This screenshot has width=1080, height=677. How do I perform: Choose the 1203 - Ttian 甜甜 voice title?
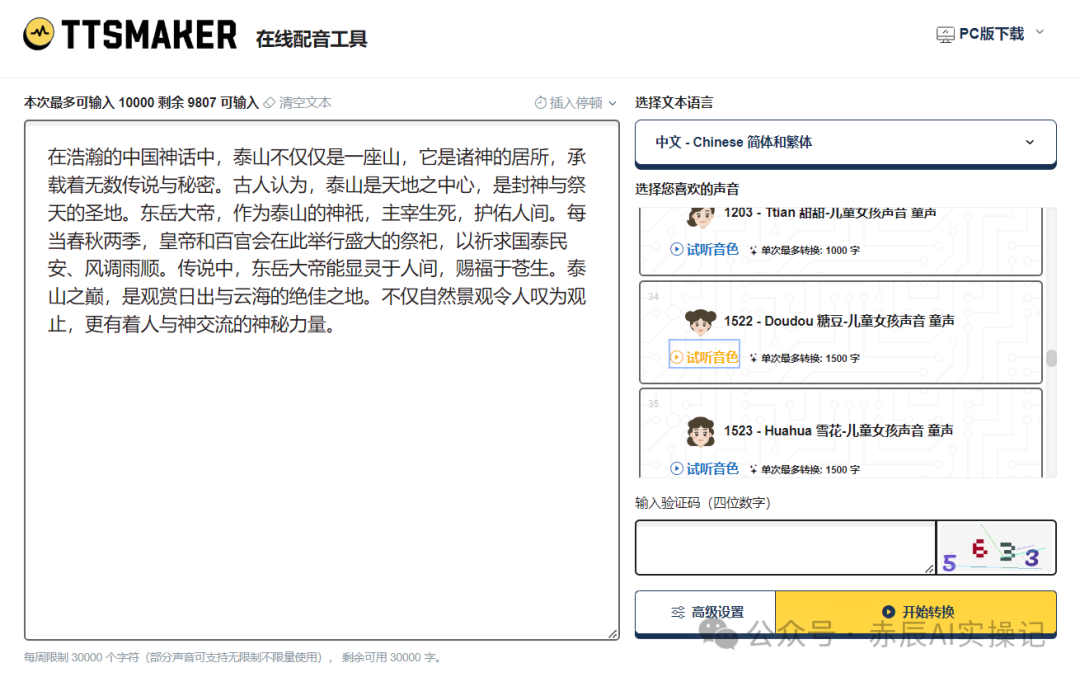(x=830, y=213)
